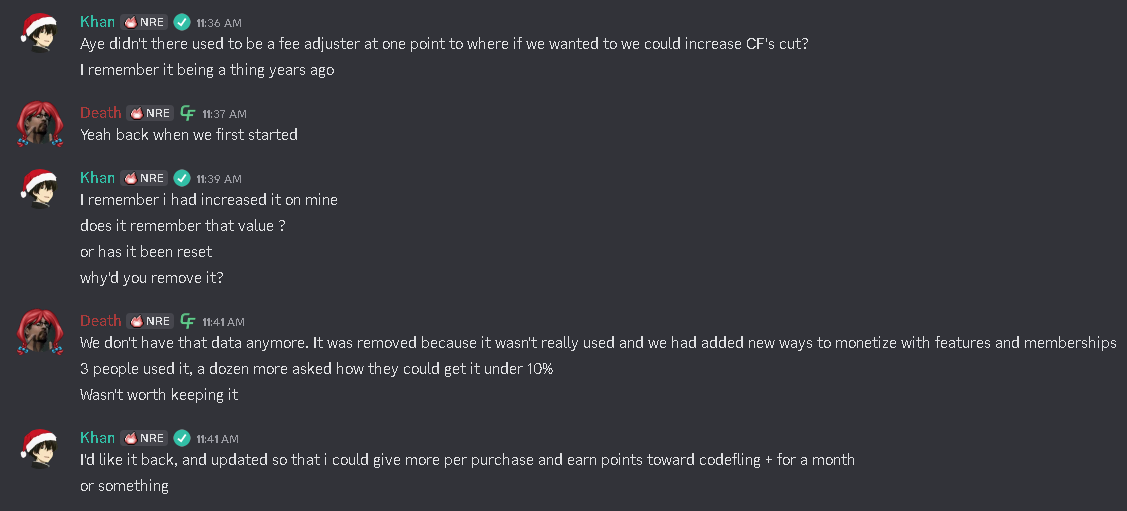Click the message "Wasn't worth keeping it"
The width and height of the screenshot is (1127, 511).
click(158, 394)
